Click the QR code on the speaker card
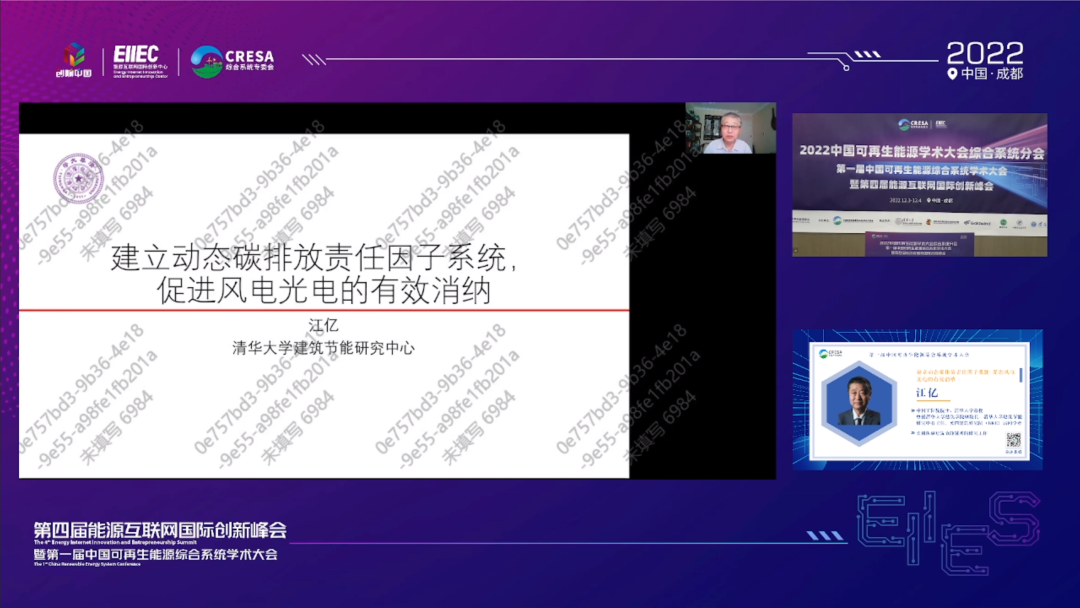Viewport: 1080px width, 608px height. [x=1012, y=443]
